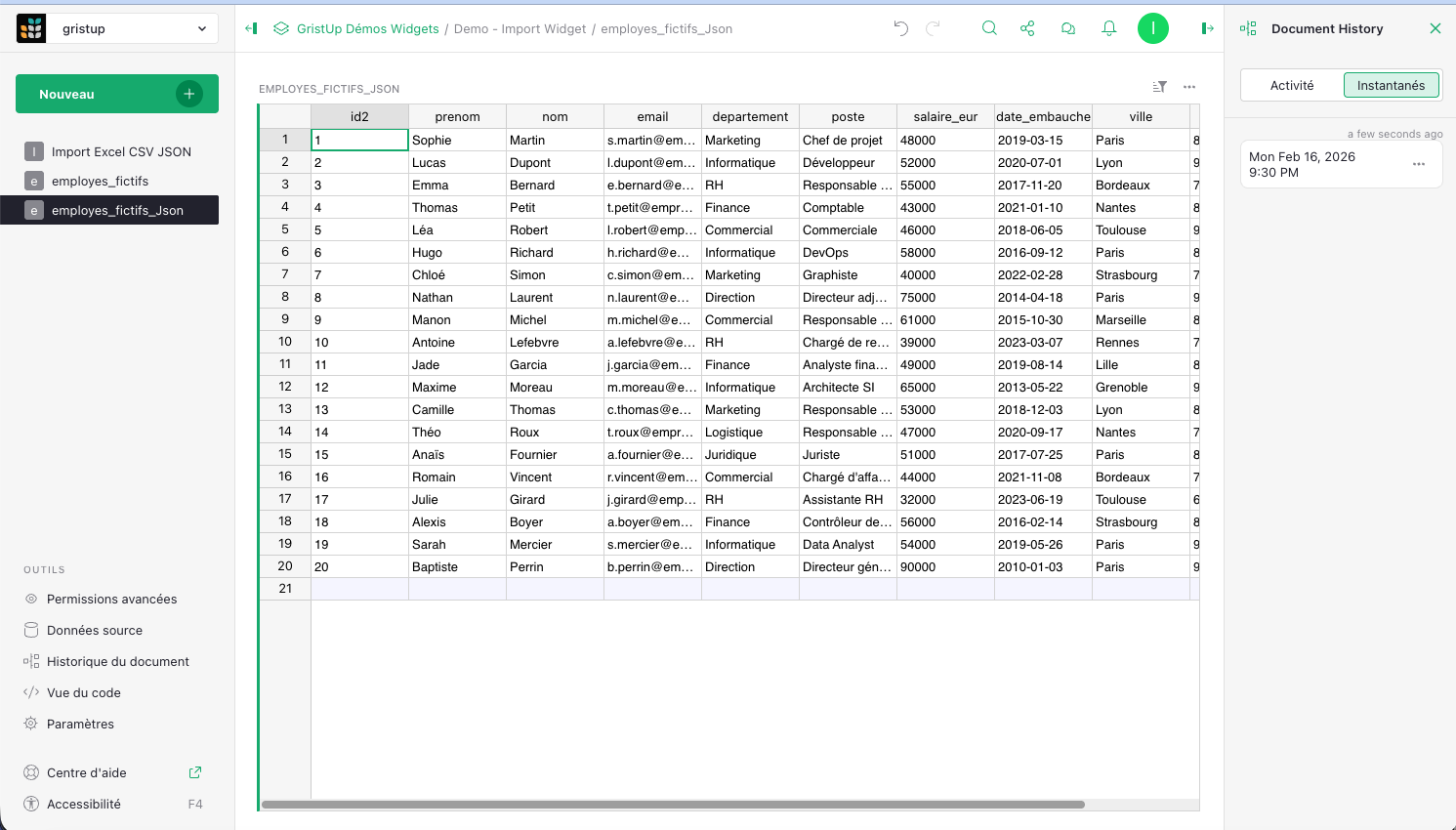Viewport: 1456px width, 830px height.
Task: Open Vue du code tool
Action: (x=84, y=692)
